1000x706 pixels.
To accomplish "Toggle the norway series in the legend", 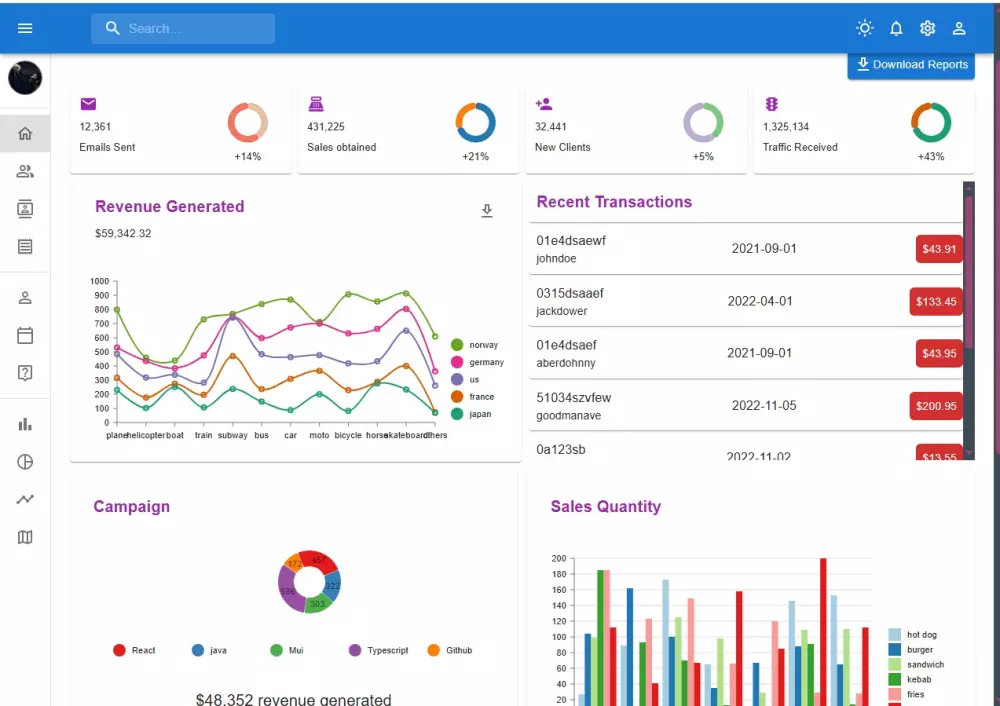I will point(472,345).
